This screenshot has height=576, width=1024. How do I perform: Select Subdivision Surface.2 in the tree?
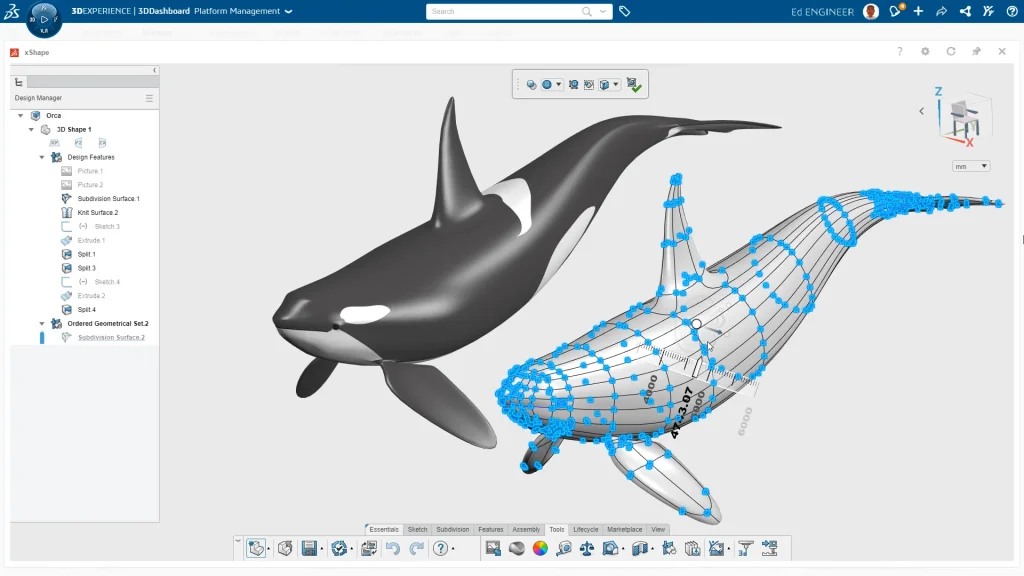tap(111, 338)
